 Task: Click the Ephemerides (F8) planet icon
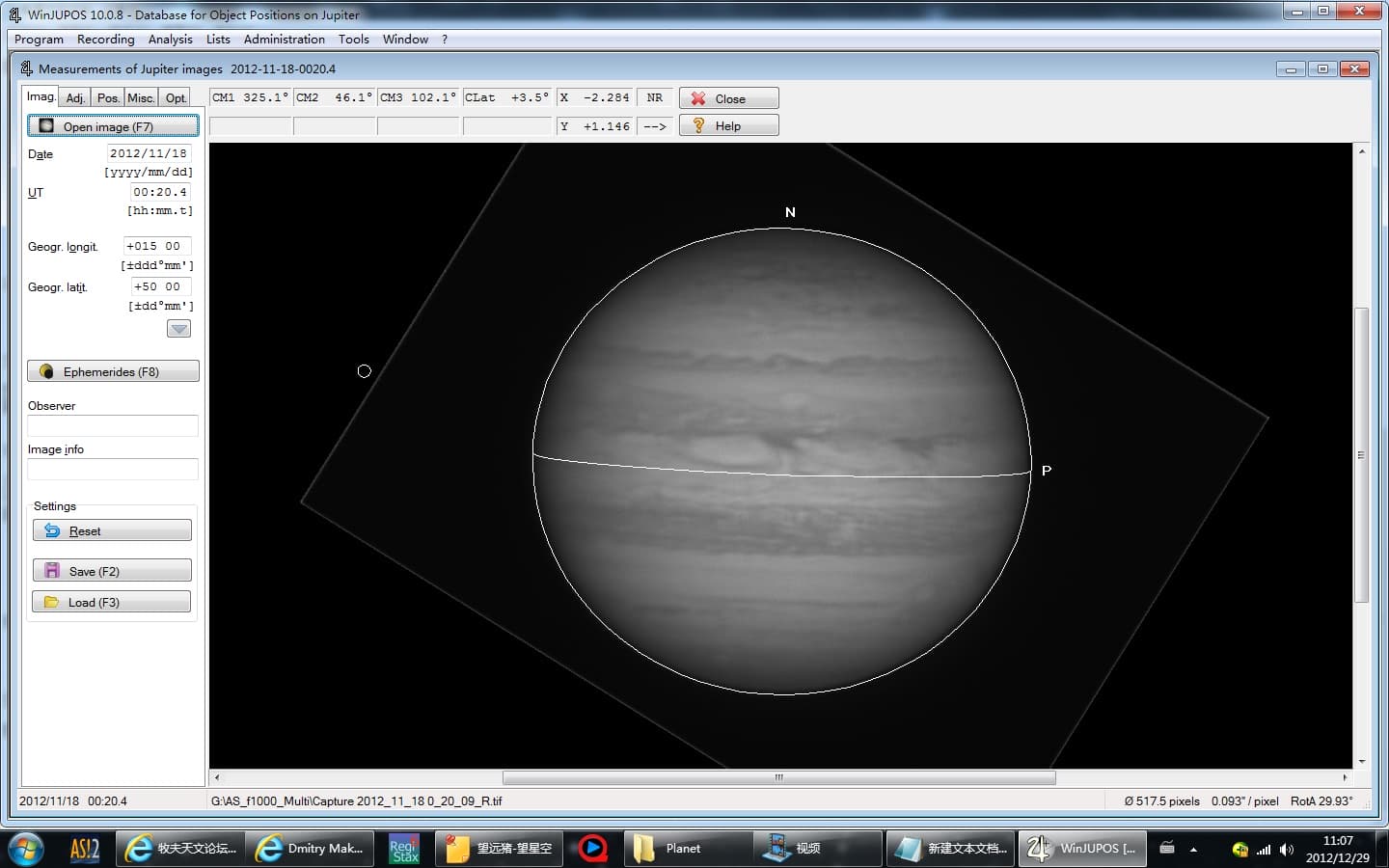pyautogui.click(x=43, y=370)
